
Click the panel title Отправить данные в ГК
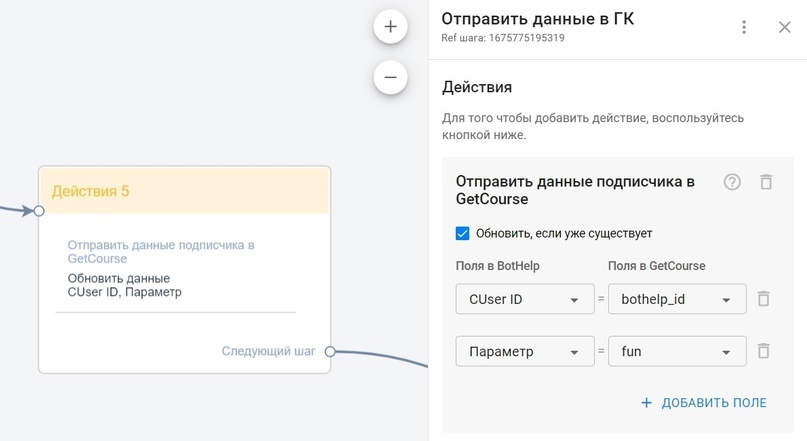tap(537, 19)
